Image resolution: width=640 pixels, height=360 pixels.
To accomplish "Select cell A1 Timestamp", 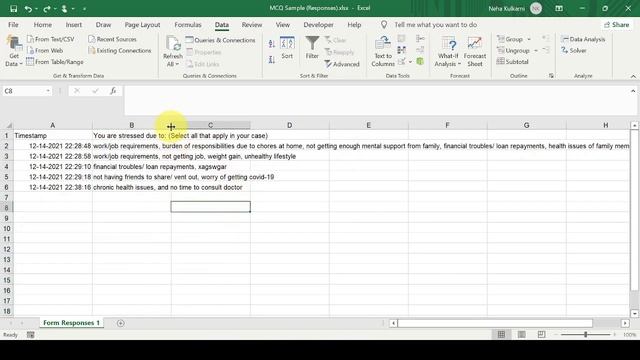I will point(53,136).
